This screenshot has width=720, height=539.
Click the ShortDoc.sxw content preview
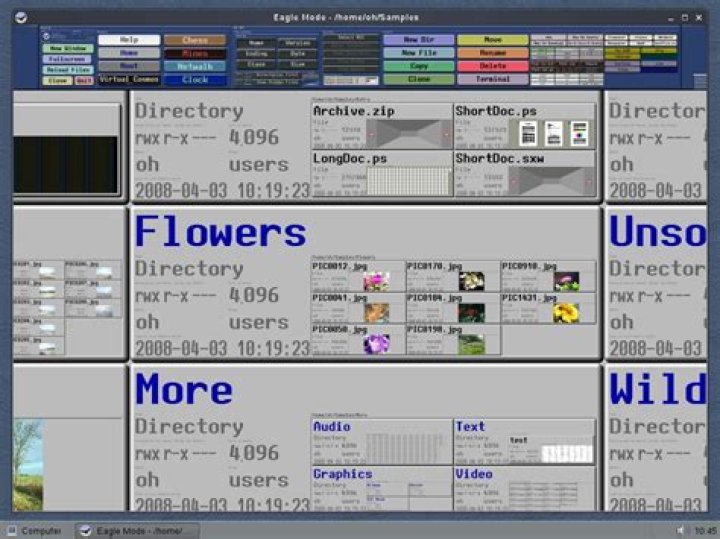click(551, 181)
